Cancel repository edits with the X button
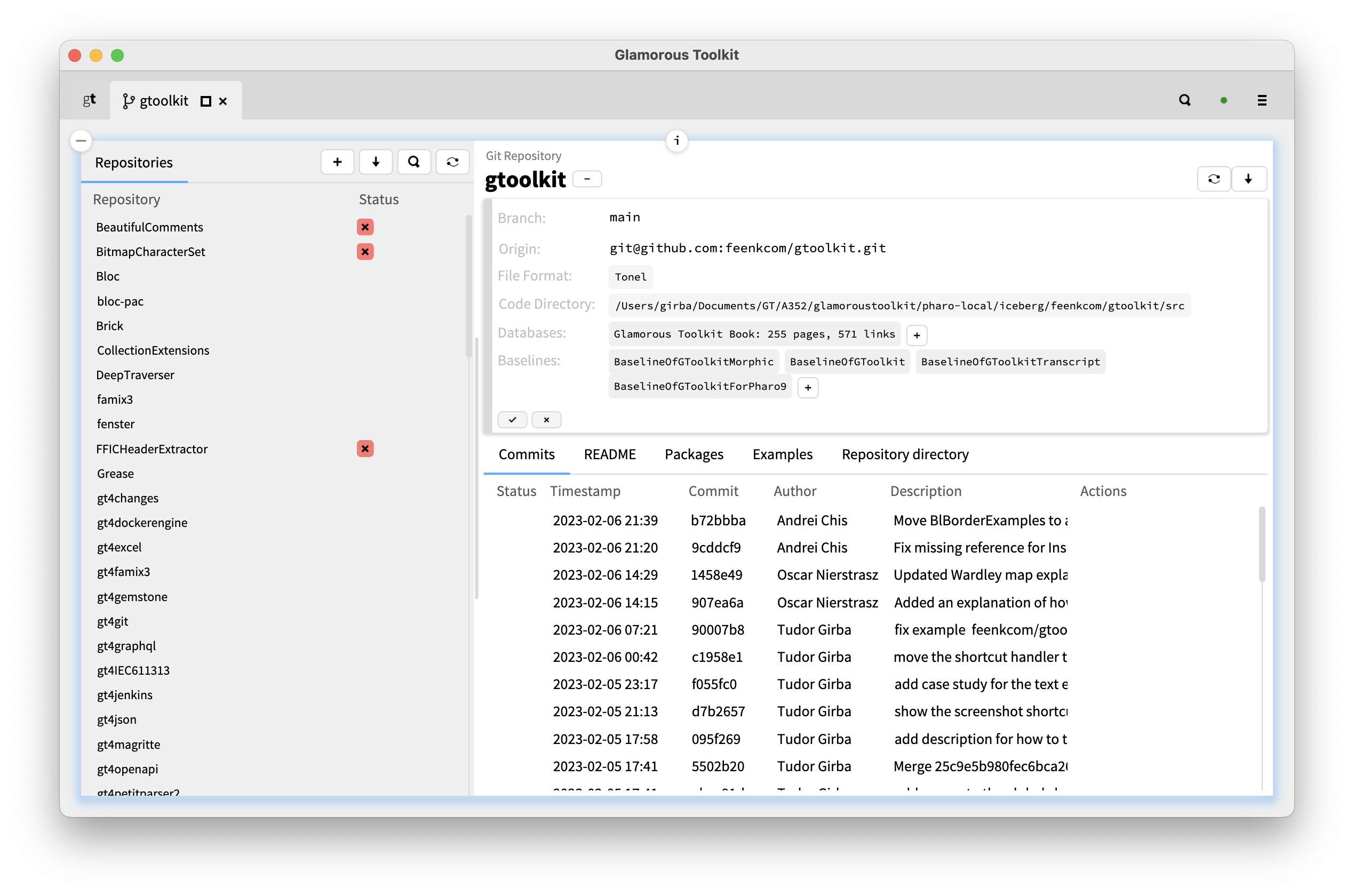 coord(546,419)
